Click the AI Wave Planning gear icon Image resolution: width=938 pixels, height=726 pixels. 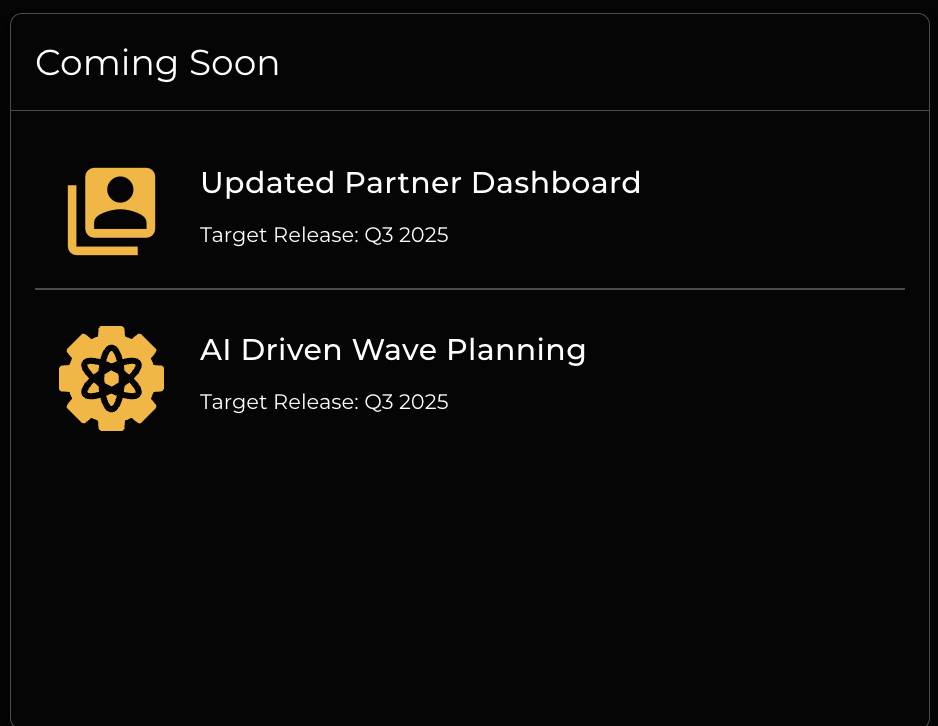coord(111,378)
